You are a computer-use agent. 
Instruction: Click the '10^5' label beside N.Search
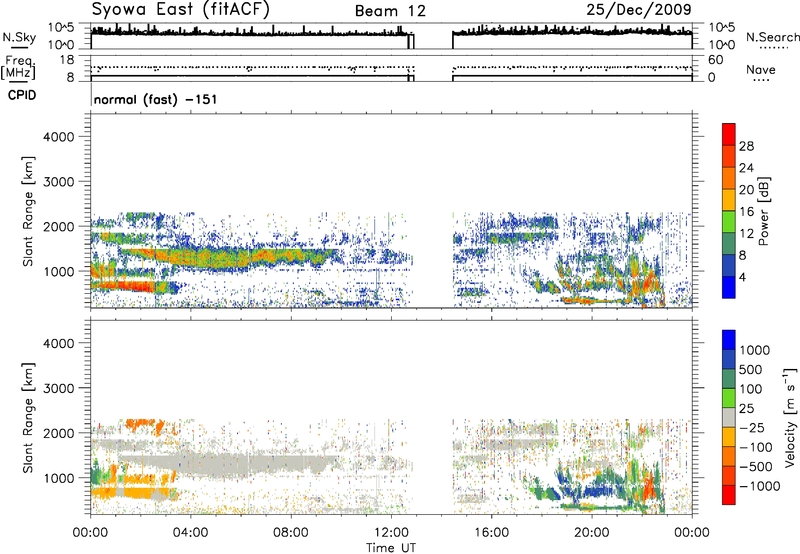pos(722,28)
